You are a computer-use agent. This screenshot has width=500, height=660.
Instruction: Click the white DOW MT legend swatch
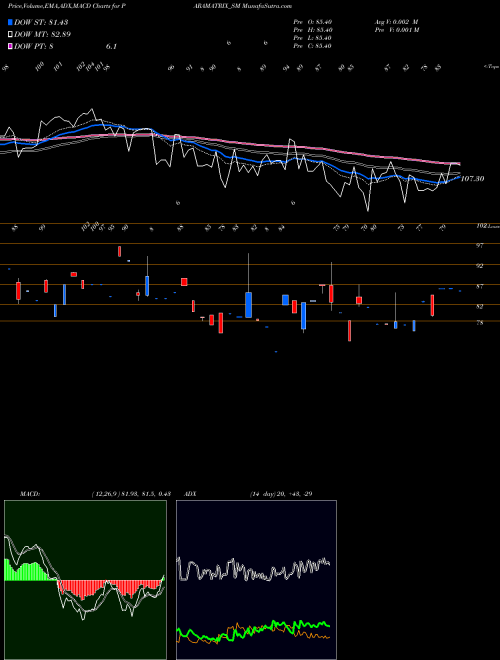10,35
